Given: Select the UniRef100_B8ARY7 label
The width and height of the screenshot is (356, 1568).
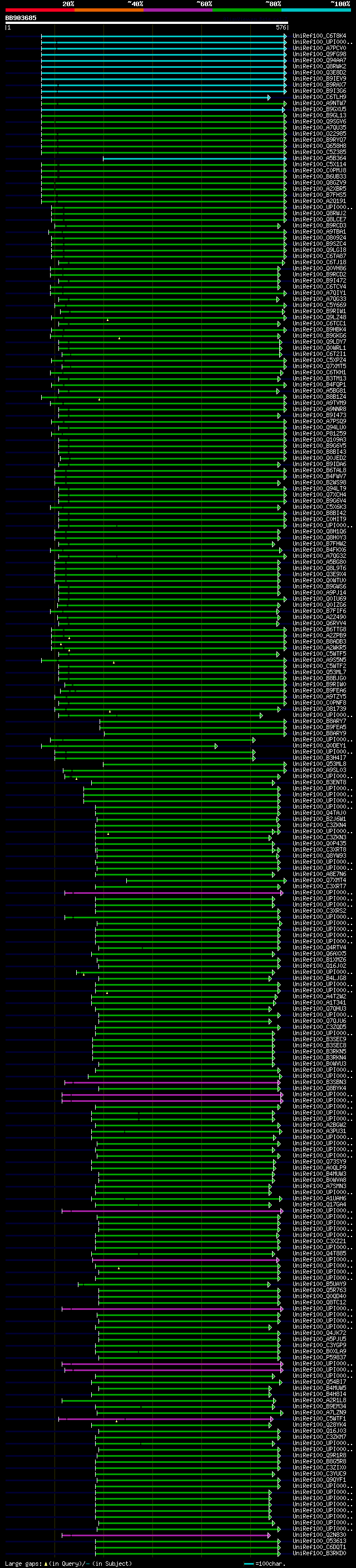Looking at the screenshot, I should coord(319,721).
